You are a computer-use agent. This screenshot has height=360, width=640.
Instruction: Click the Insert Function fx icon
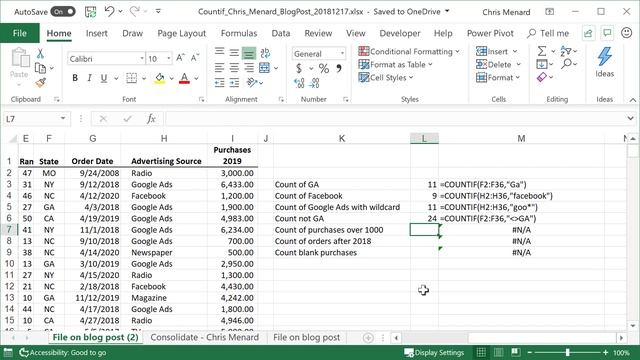click(151, 119)
